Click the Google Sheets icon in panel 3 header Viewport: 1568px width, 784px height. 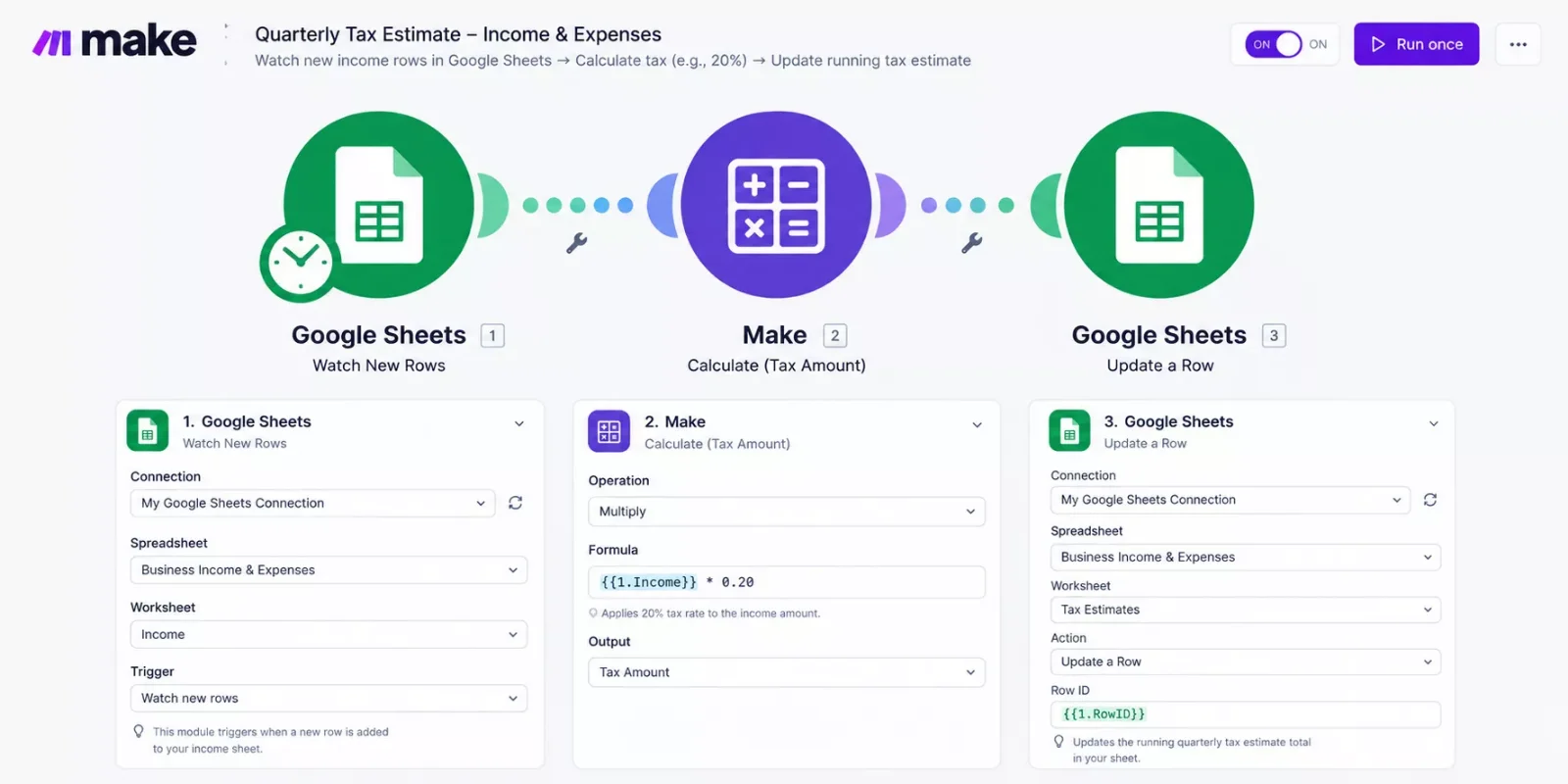(x=1069, y=430)
